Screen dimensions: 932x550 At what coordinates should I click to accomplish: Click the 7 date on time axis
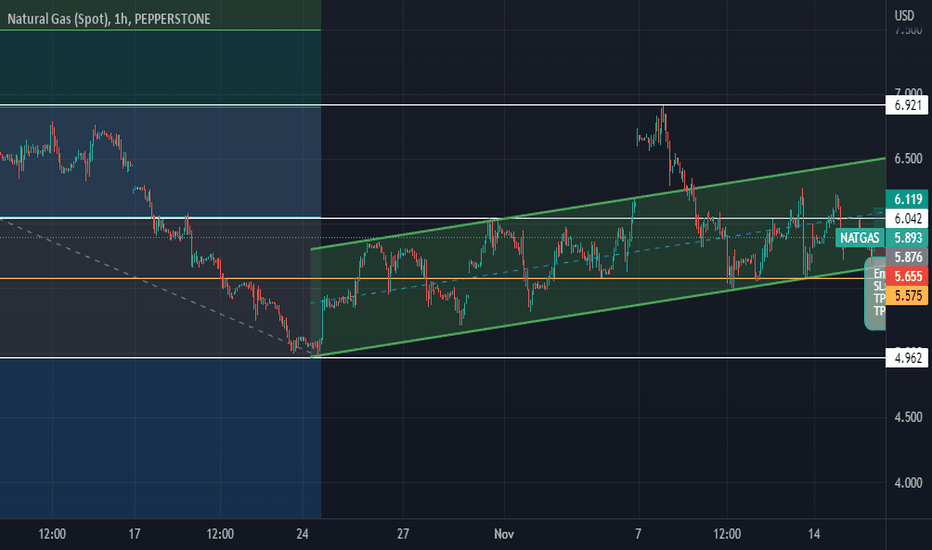click(x=638, y=534)
